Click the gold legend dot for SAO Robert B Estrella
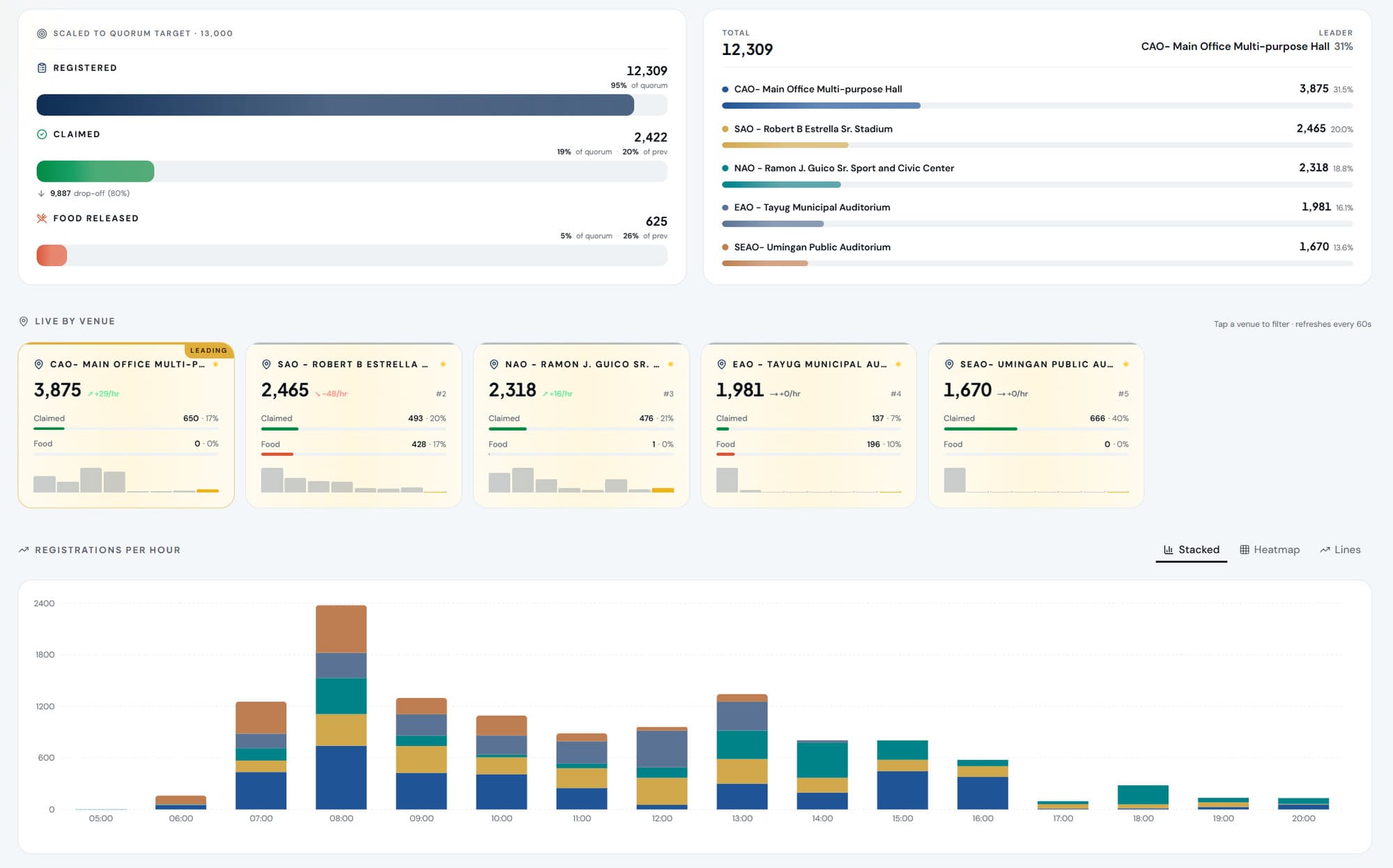 pyautogui.click(x=725, y=129)
